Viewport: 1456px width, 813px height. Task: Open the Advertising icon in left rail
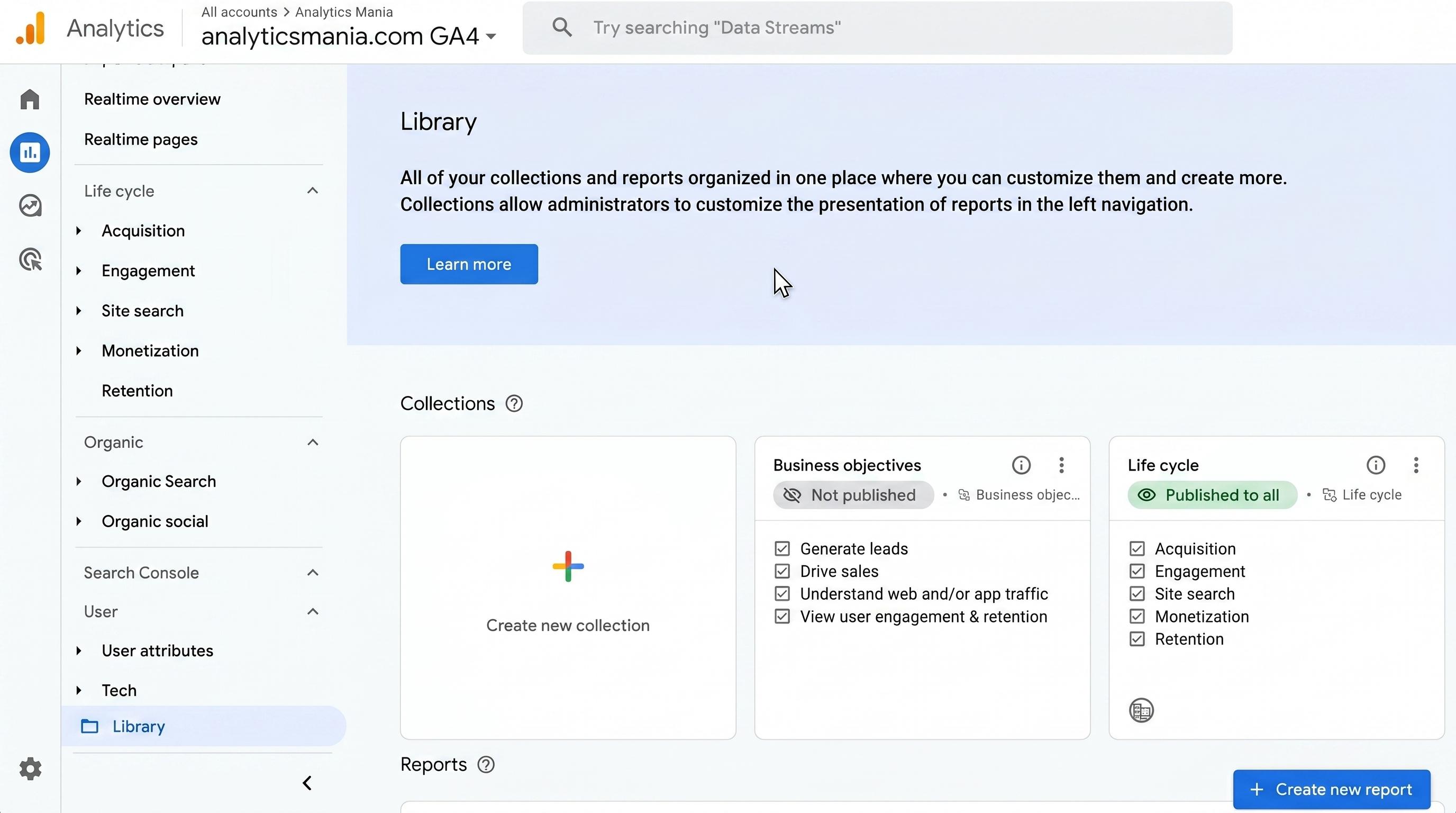pyautogui.click(x=30, y=259)
